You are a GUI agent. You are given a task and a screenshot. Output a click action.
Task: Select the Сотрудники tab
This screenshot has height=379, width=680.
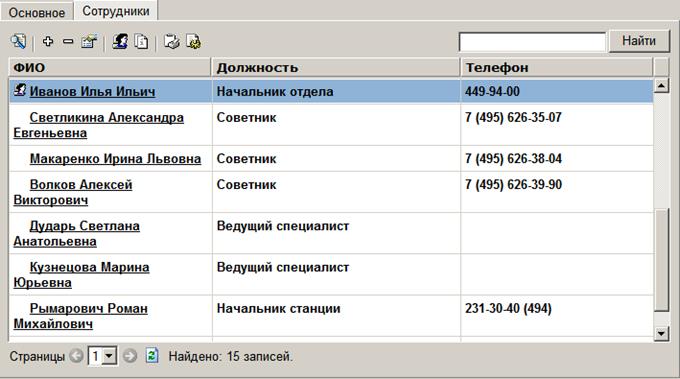click(116, 11)
